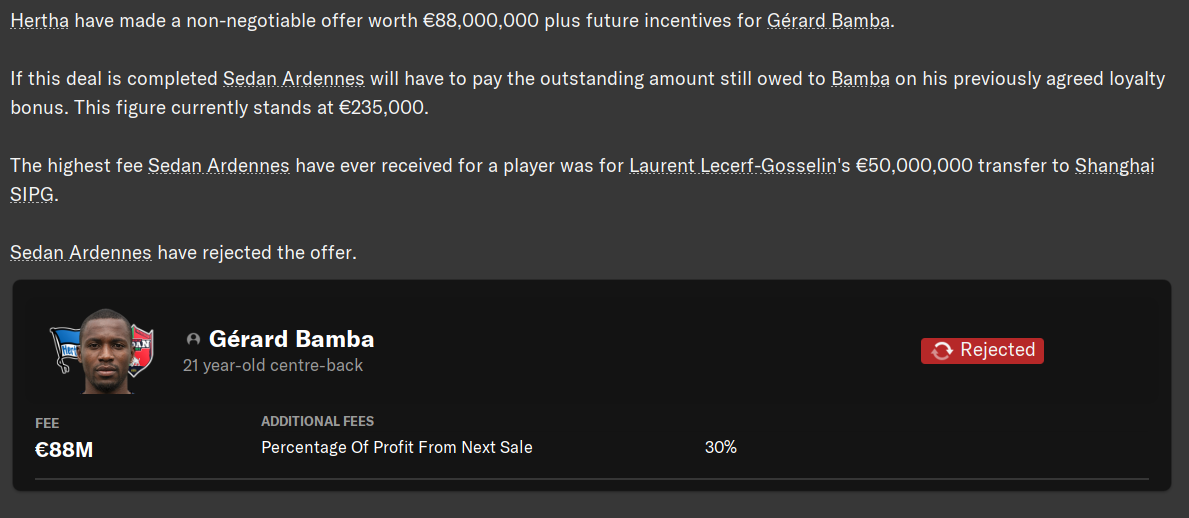Open the Laurent Lecerf-Gosselin player link
This screenshot has width=1189, height=518.
pyautogui.click(x=732, y=166)
